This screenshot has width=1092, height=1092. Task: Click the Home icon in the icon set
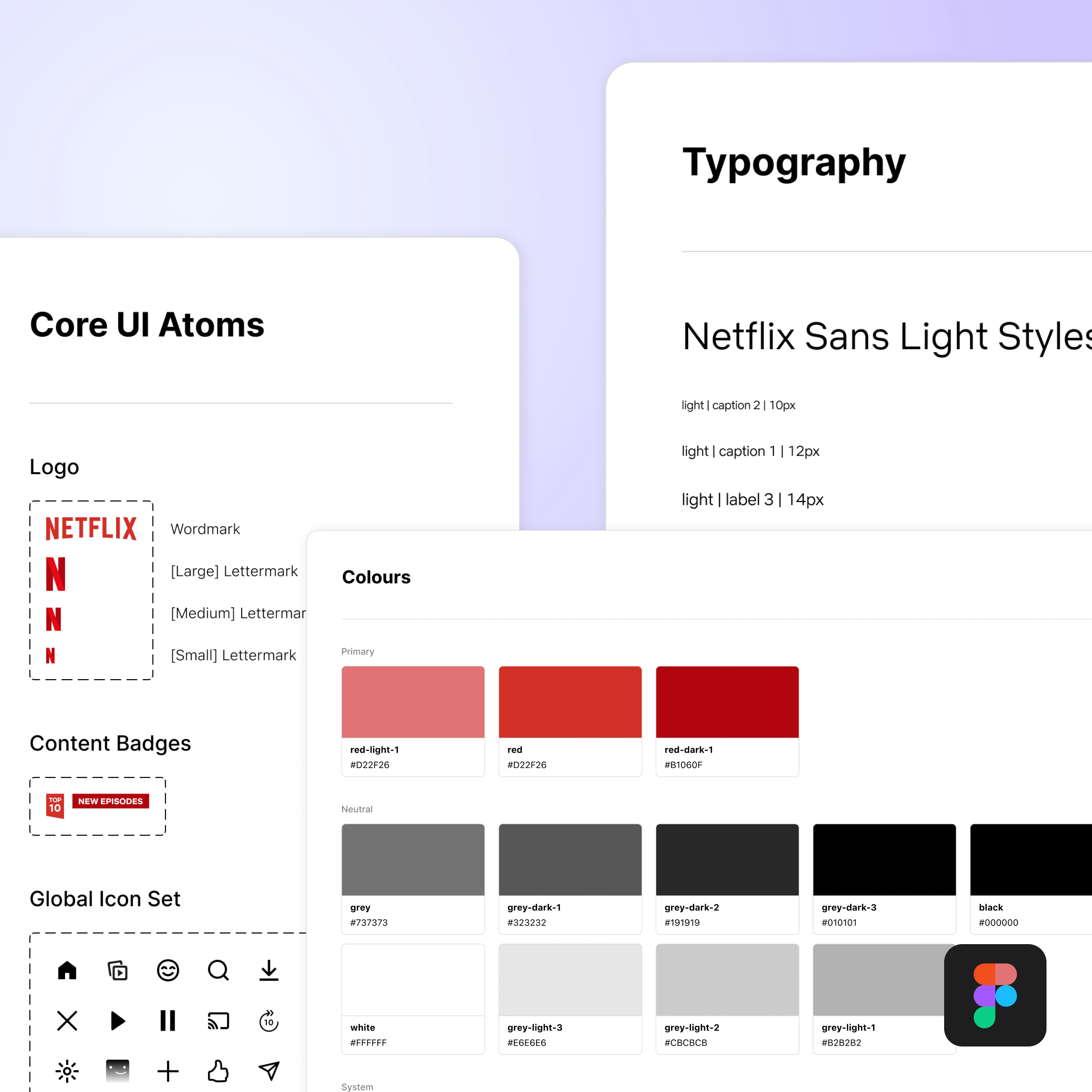(x=67, y=971)
